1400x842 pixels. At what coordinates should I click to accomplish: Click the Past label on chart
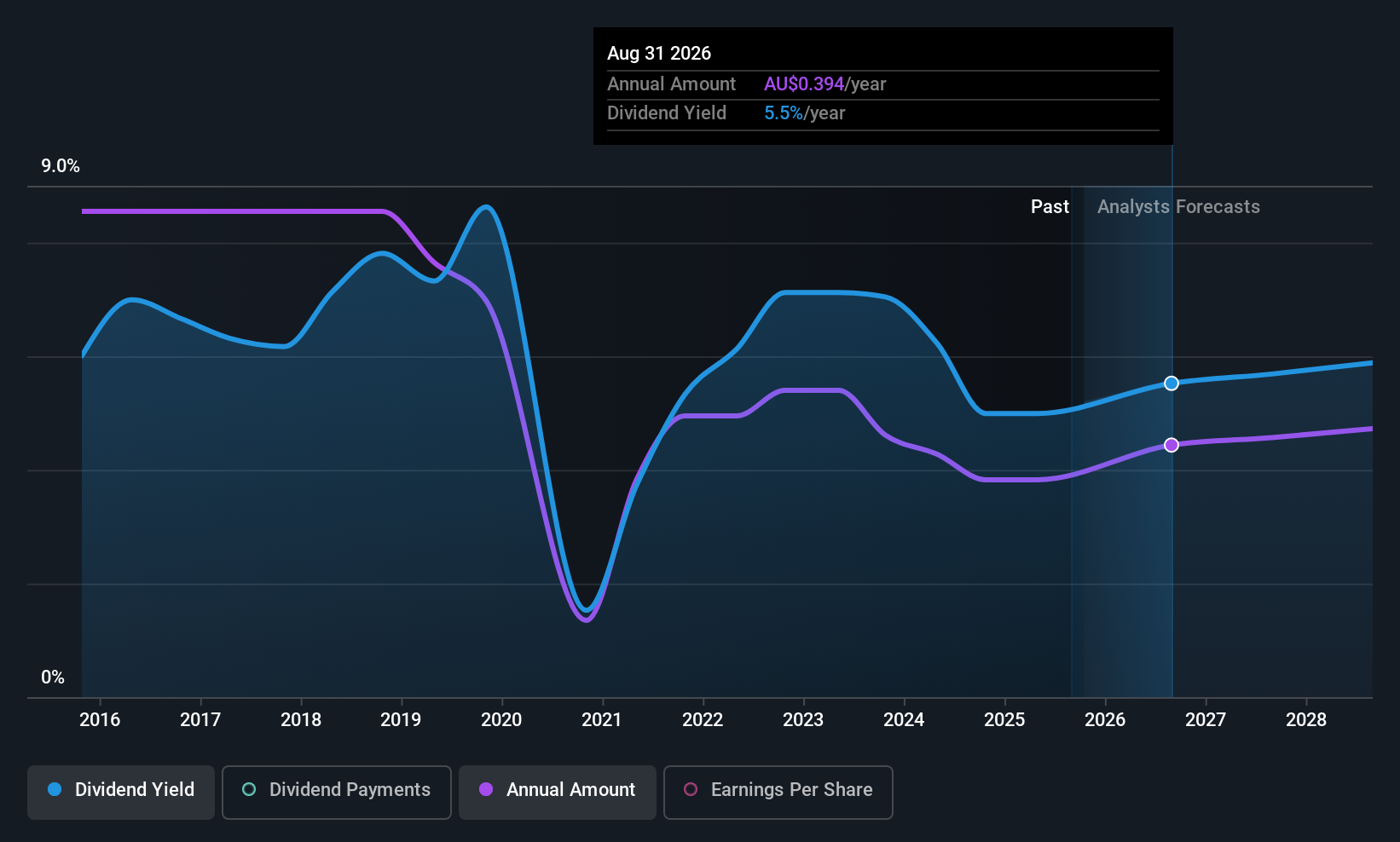(x=1050, y=207)
